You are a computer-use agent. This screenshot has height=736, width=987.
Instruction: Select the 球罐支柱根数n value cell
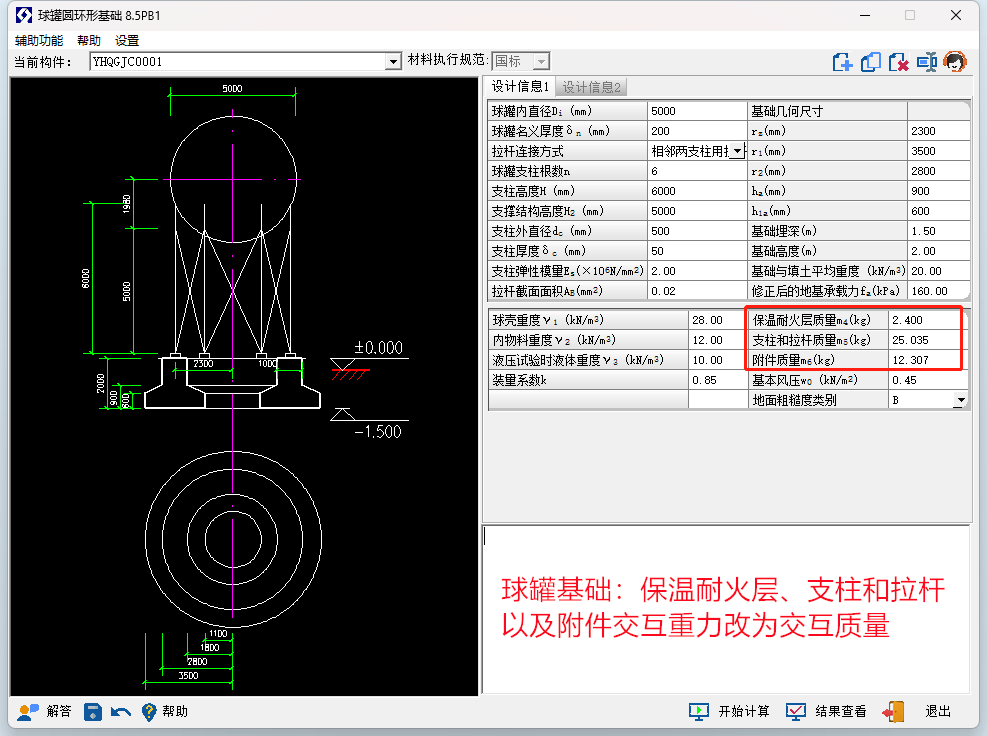point(697,171)
